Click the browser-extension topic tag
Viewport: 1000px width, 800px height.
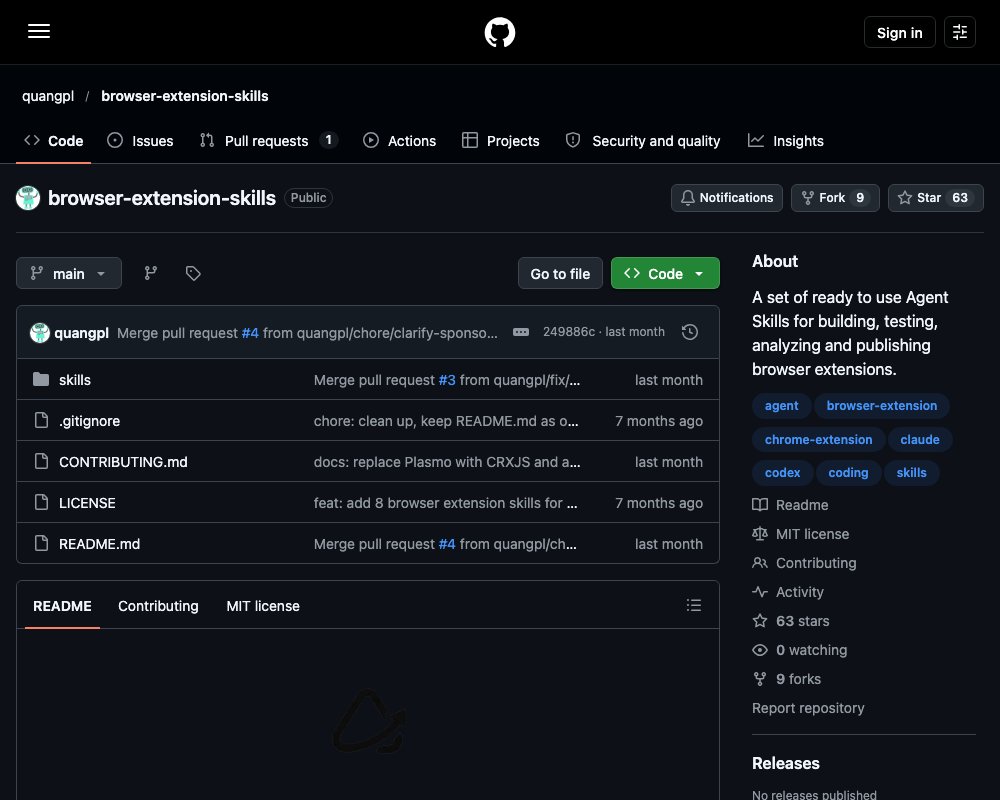(881, 406)
